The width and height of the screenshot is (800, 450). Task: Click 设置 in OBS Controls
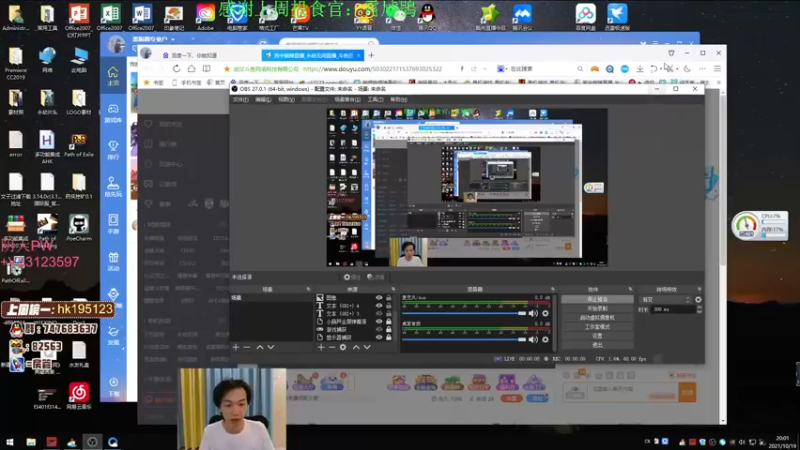tap(597, 336)
